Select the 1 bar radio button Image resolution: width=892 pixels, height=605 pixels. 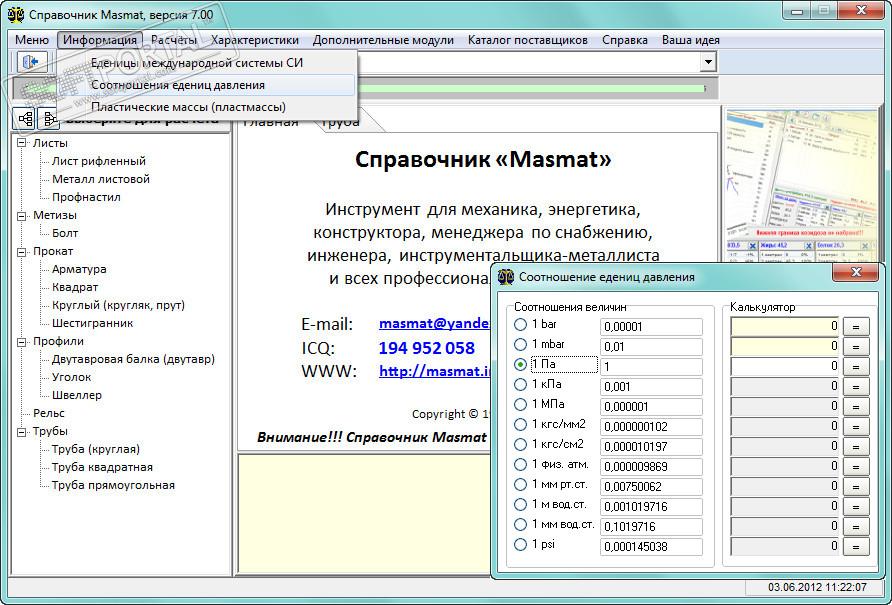tap(520, 324)
